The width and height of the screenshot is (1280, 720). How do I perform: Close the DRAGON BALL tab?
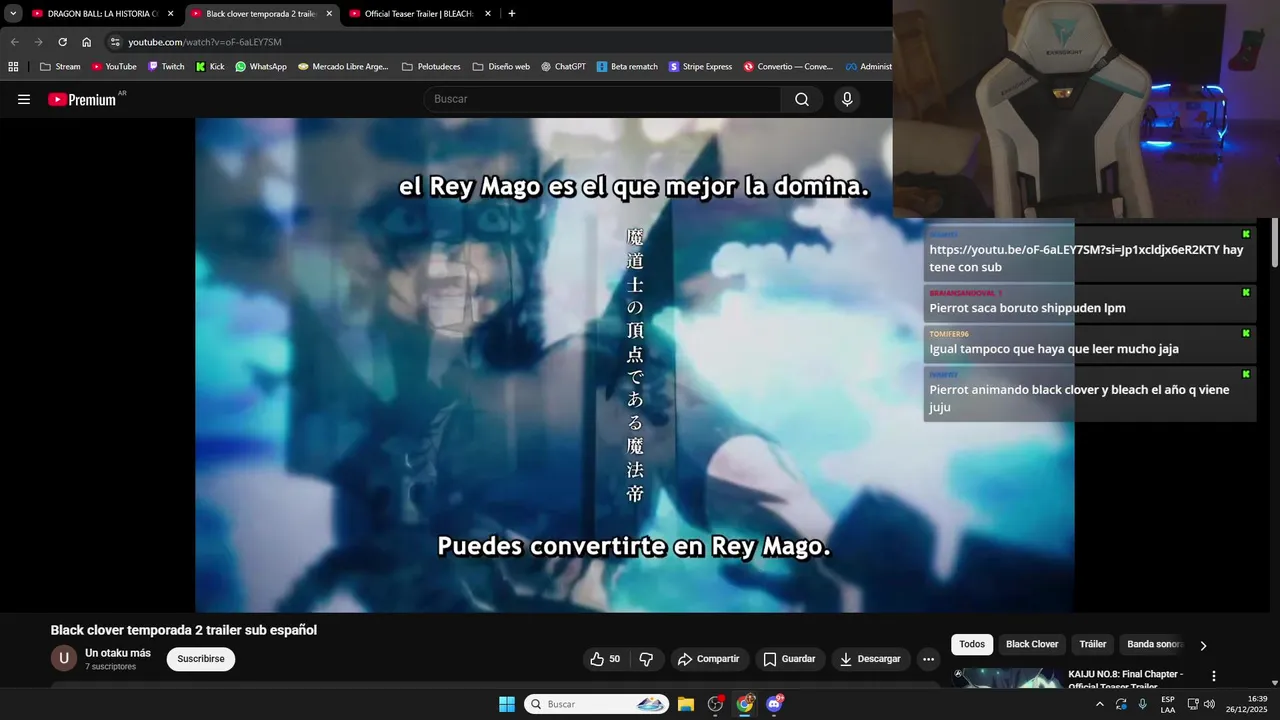click(170, 14)
